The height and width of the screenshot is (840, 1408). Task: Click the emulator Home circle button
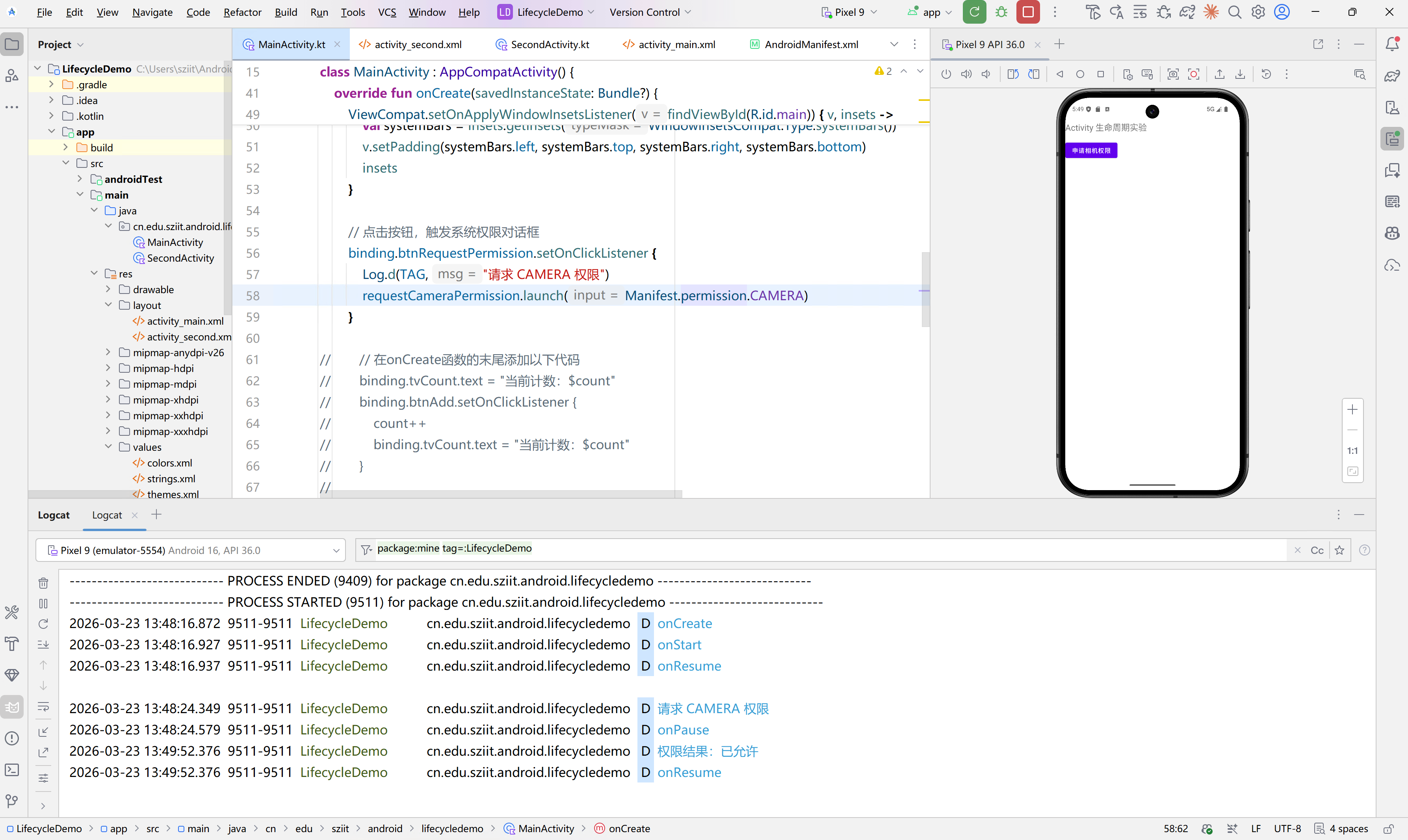pos(1080,74)
